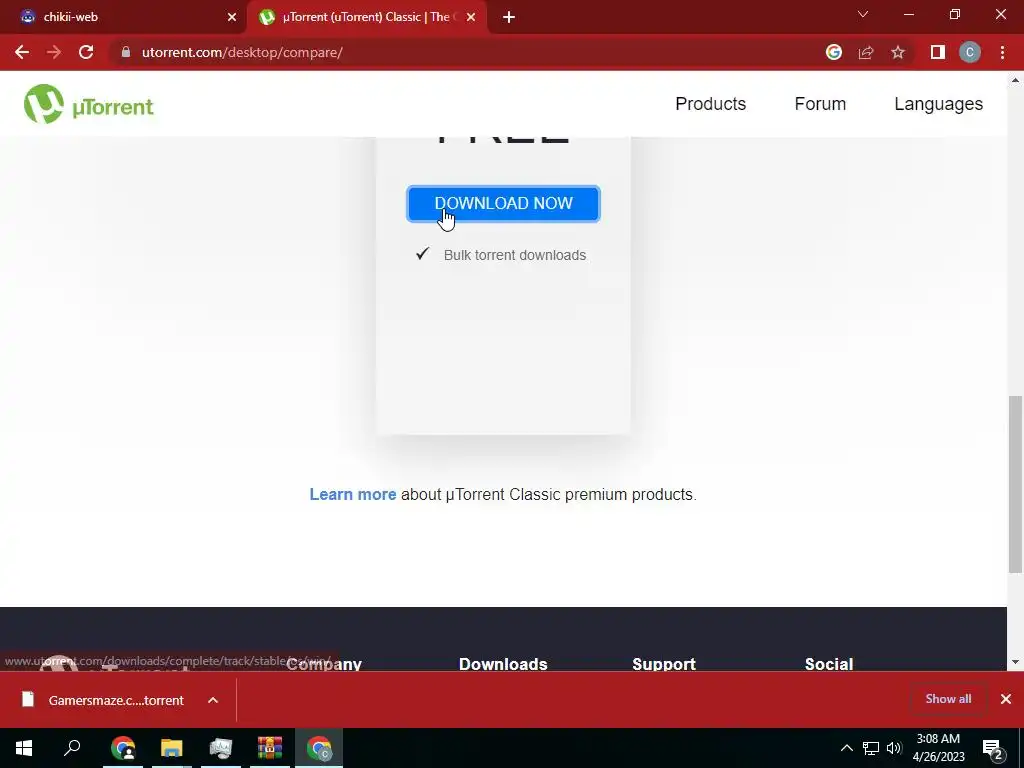This screenshot has width=1024, height=768.
Task: Open the monitor app taskbar icon
Action: 221,748
